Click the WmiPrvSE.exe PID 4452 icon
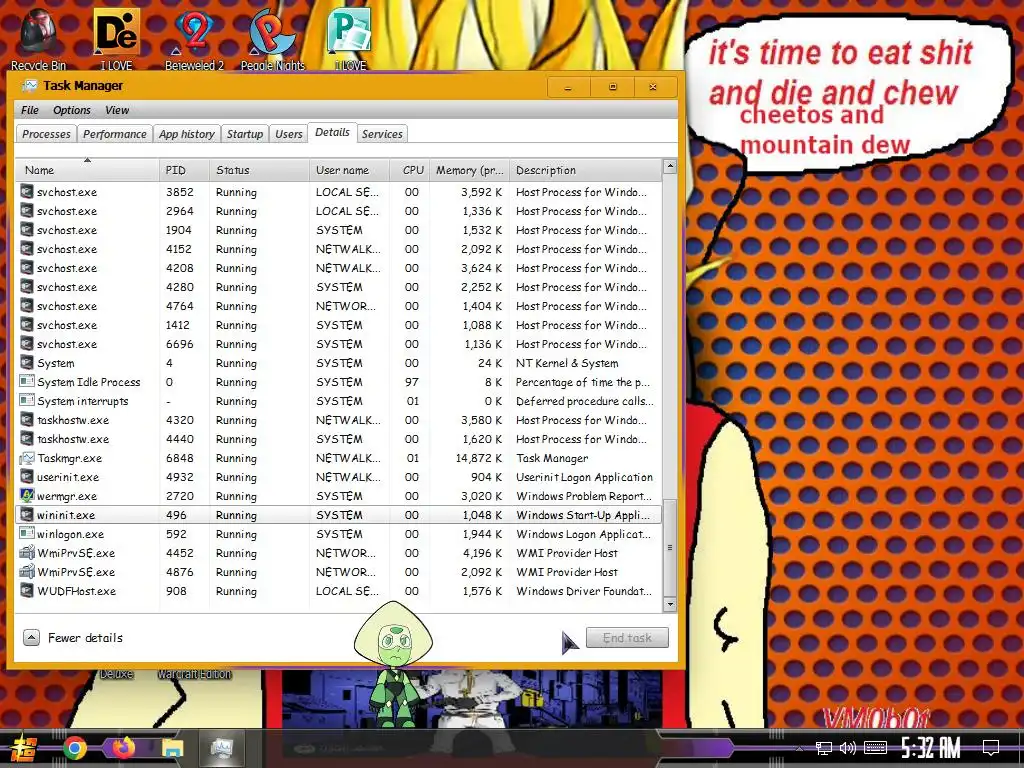 27,552
